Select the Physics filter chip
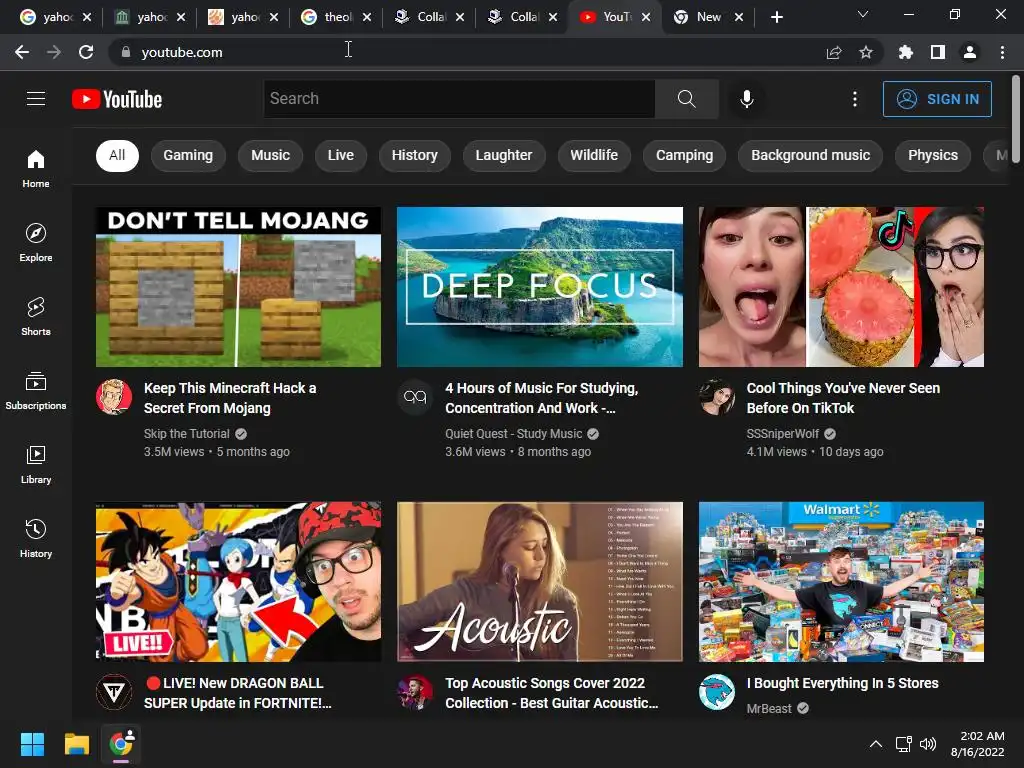The height and width of the screenshot is (768, 1024). click(x=933, y=155)
